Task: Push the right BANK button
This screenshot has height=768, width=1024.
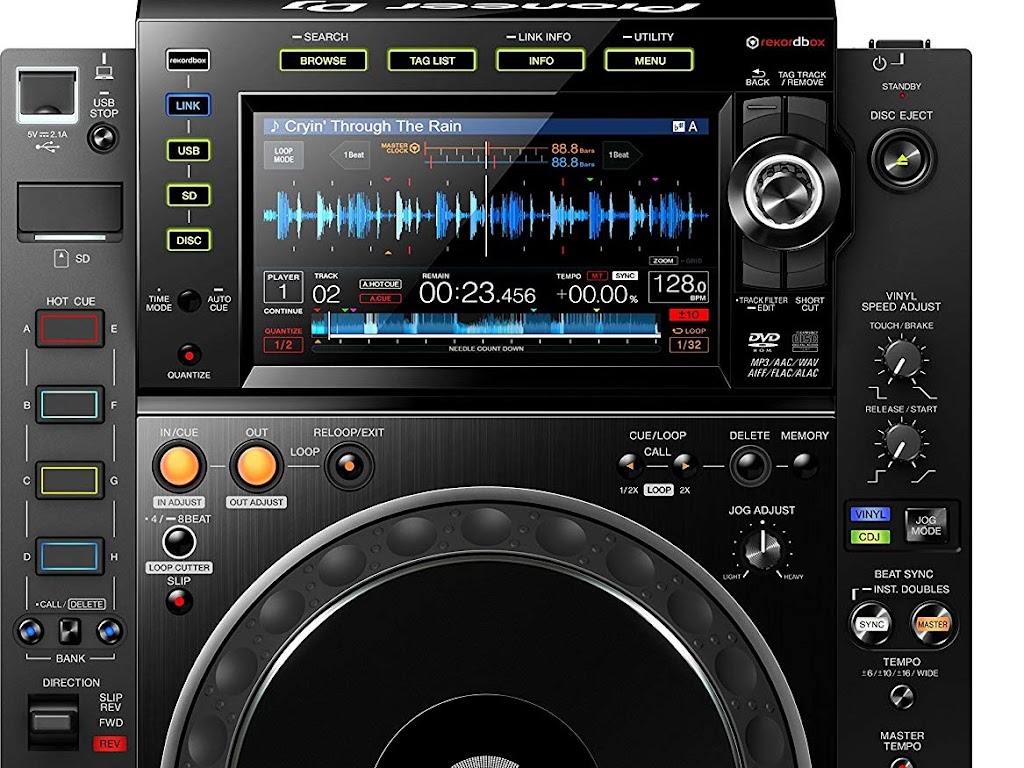Action: pos(110,632)
